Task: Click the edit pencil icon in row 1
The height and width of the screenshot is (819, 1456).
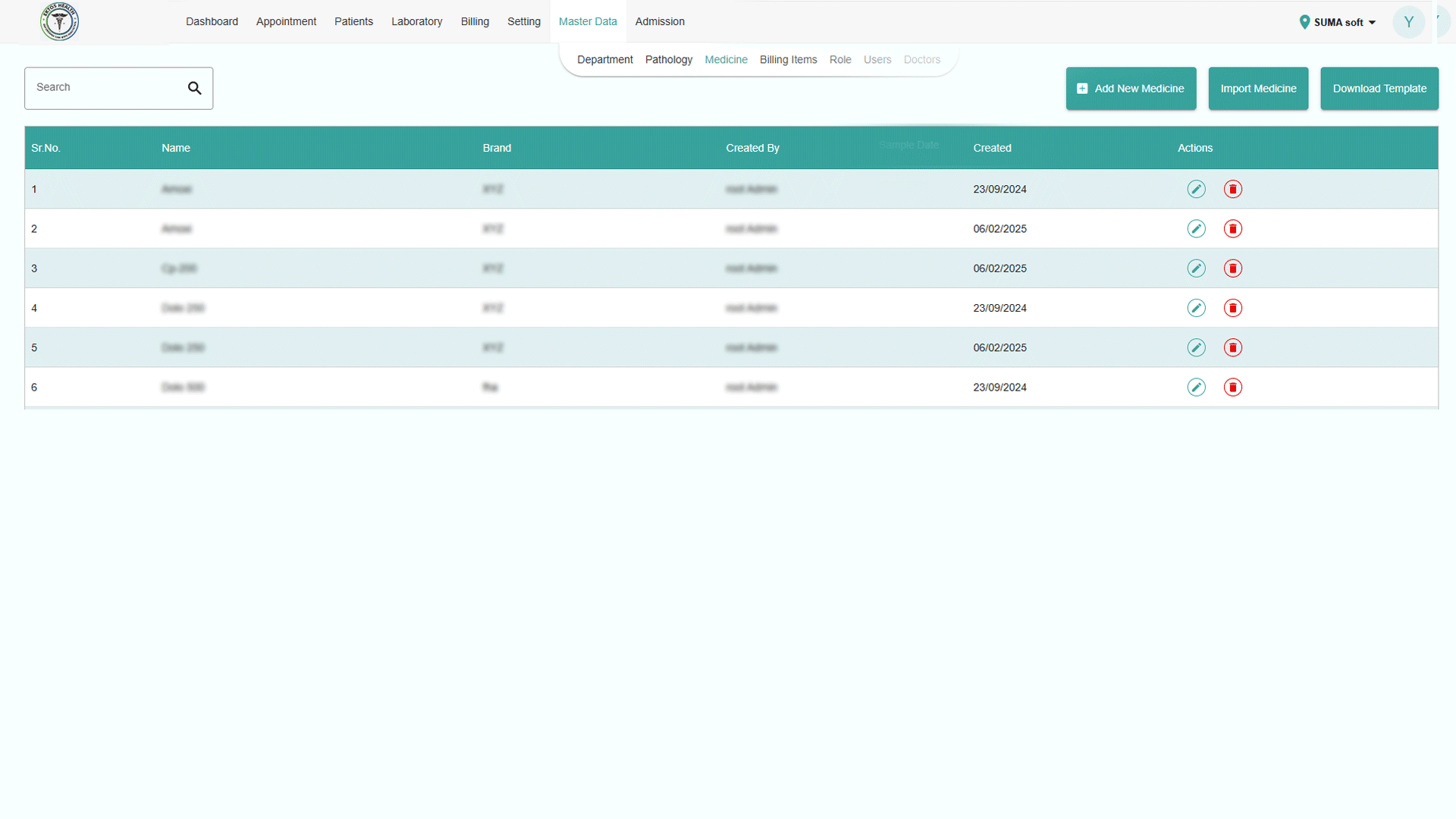Action: [x=1196, y=189]
